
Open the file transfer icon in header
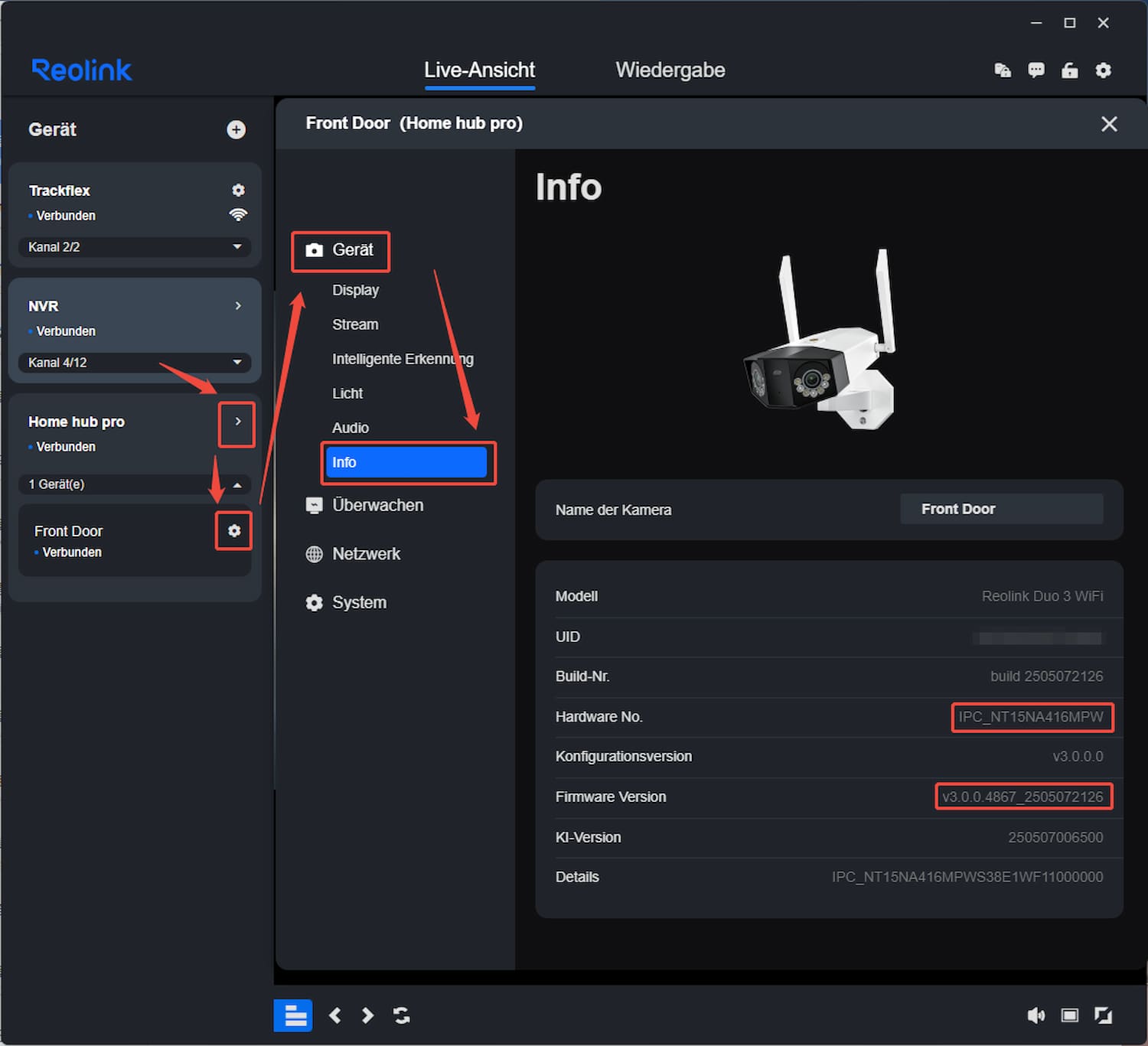click(1003, 70)
